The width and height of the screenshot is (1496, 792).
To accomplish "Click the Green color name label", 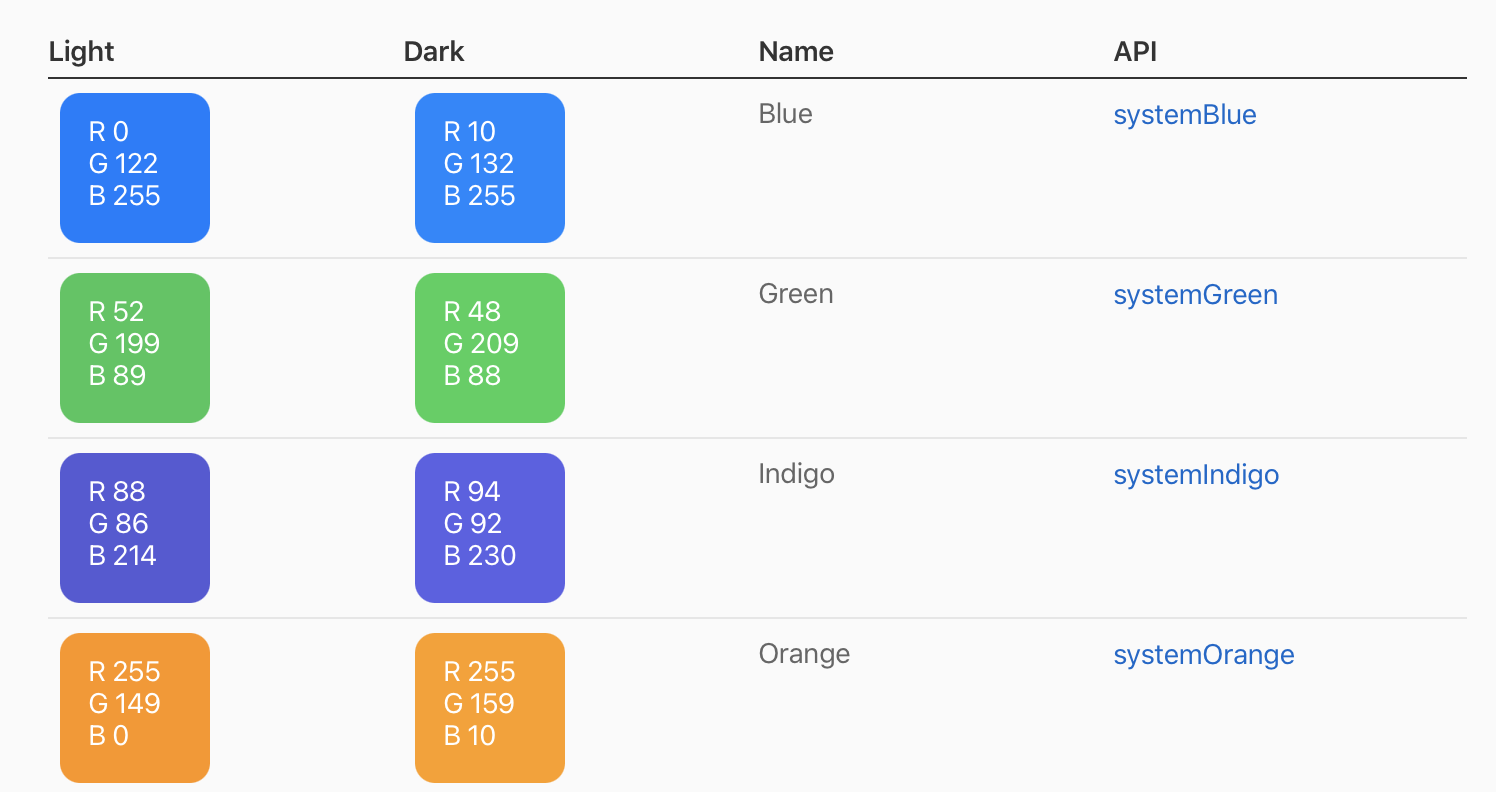I will tap(796, 293).
